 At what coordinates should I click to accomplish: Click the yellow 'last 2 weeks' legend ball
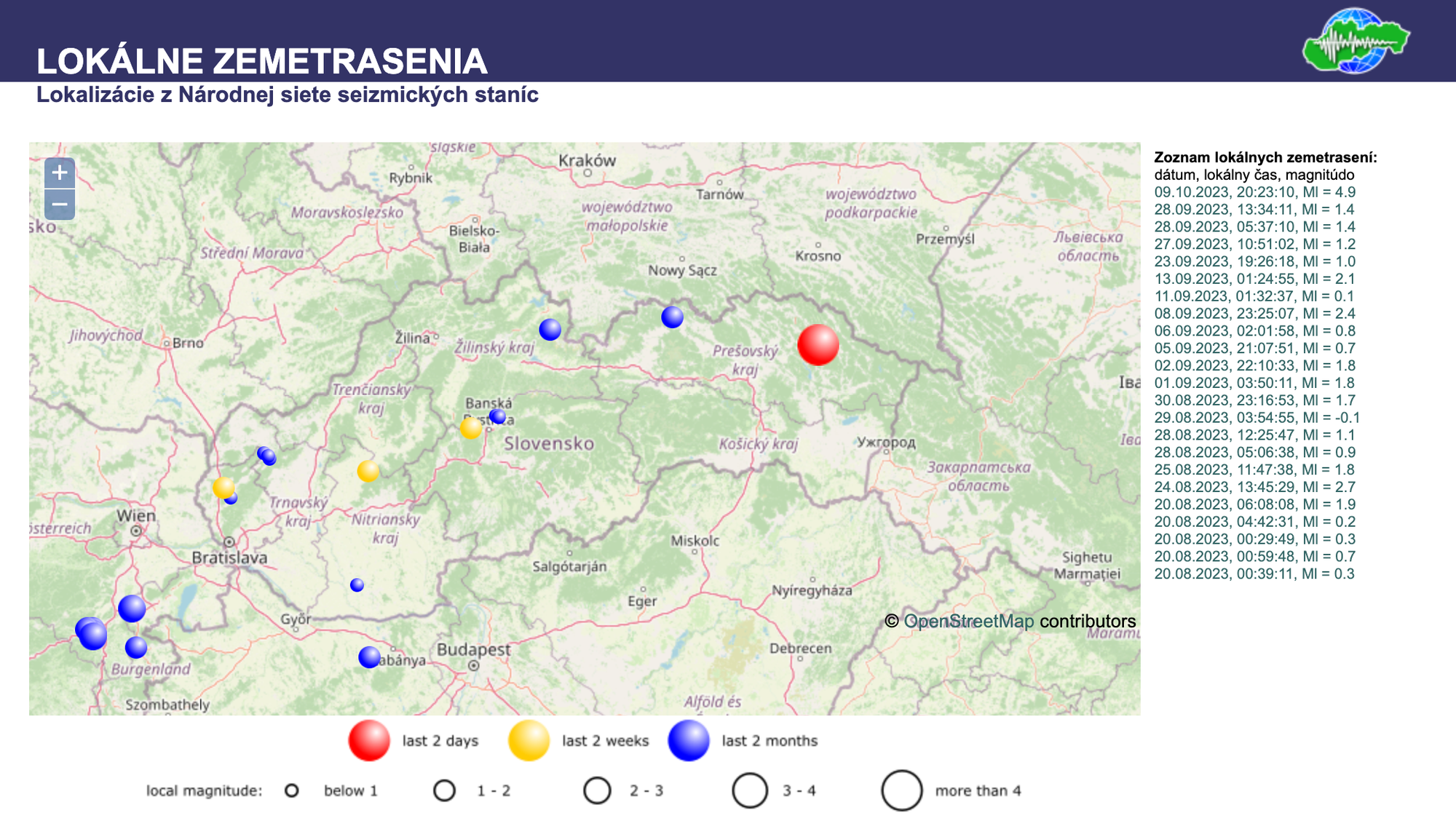pyautogui.click(x=529, y=741)
